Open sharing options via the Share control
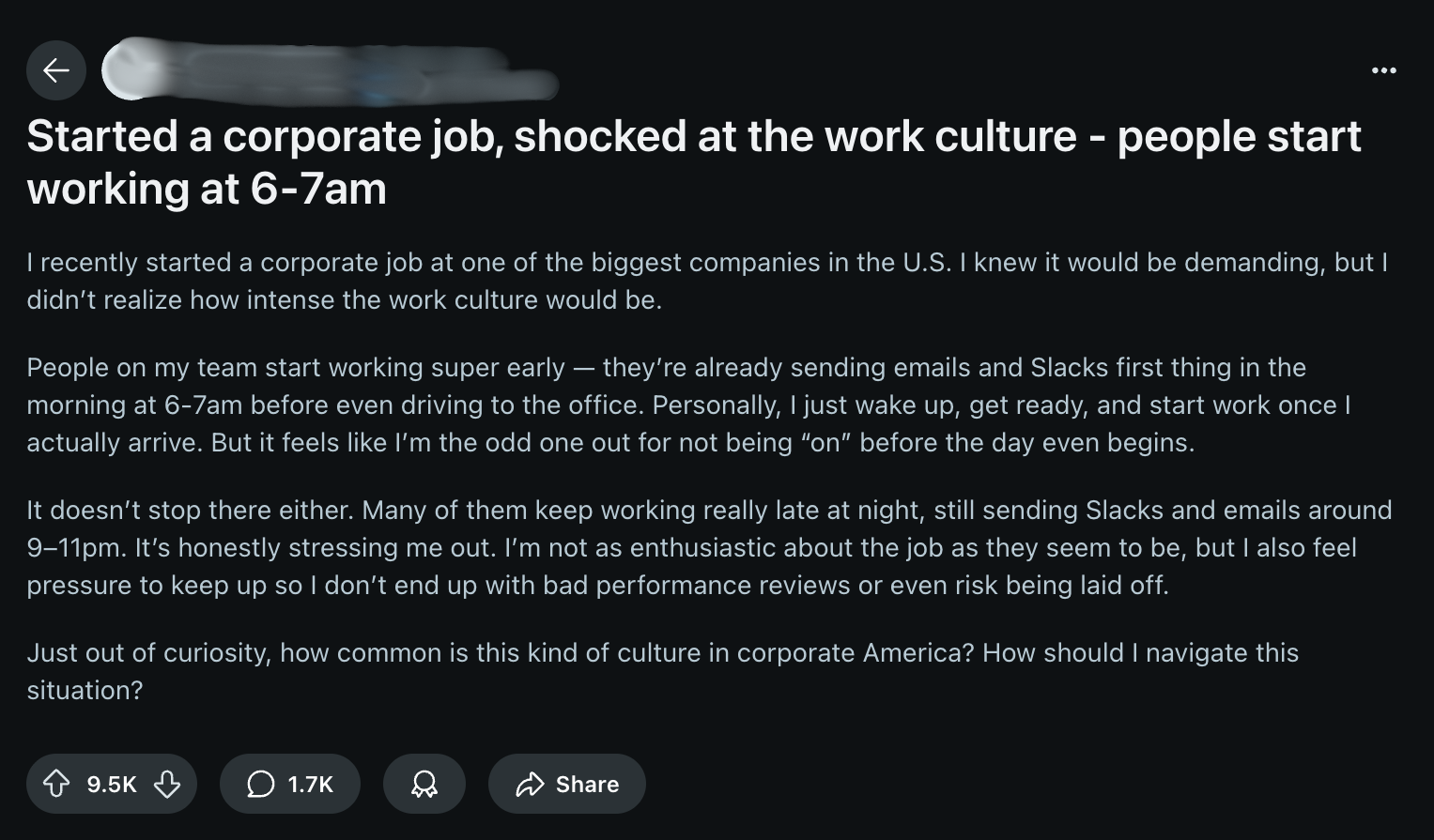Viewport: 1434px width, 840px height. click(566, 784)
